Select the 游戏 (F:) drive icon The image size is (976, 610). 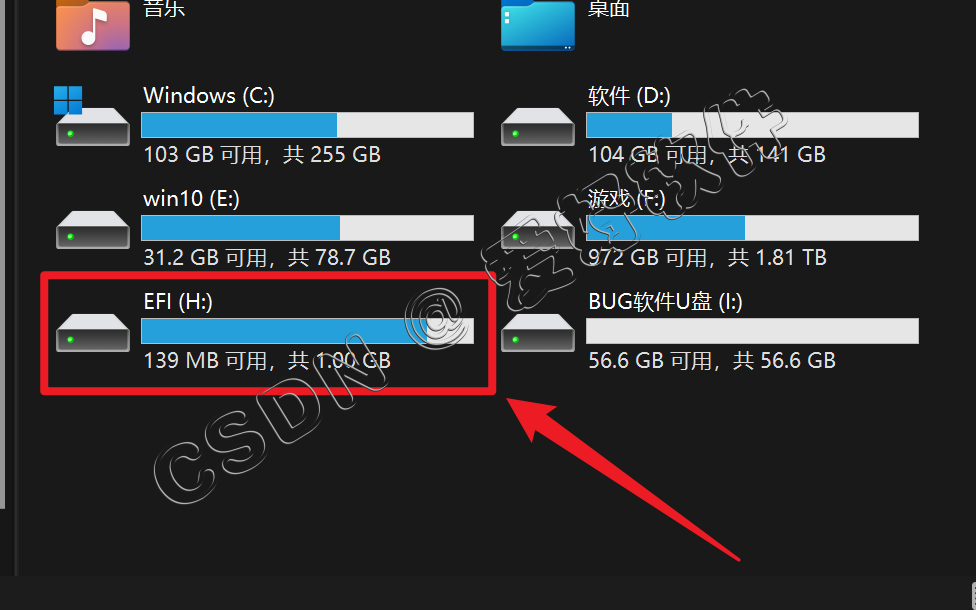[538, 230]
